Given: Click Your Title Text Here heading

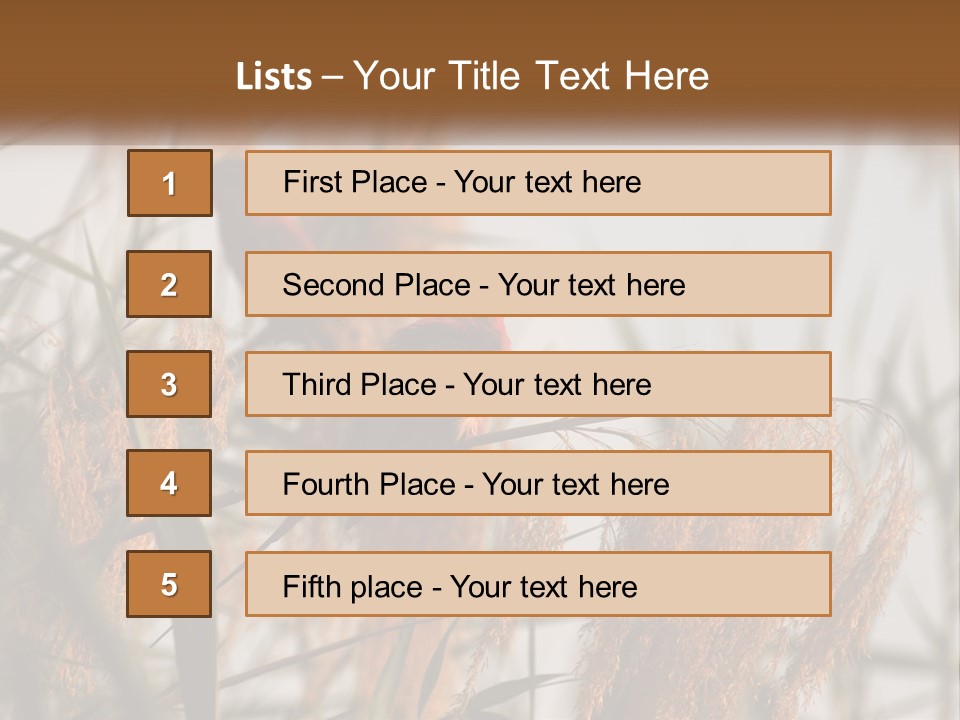Looking at the screenshot, I should pos(531,76).
